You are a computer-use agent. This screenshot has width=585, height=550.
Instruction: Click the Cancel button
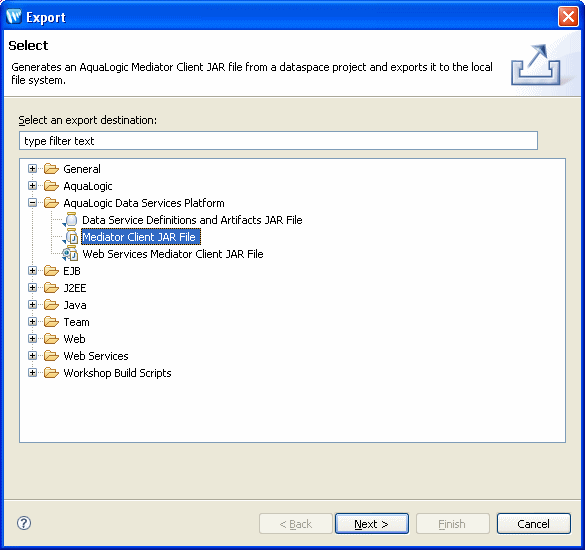click(x=534, y=524)
